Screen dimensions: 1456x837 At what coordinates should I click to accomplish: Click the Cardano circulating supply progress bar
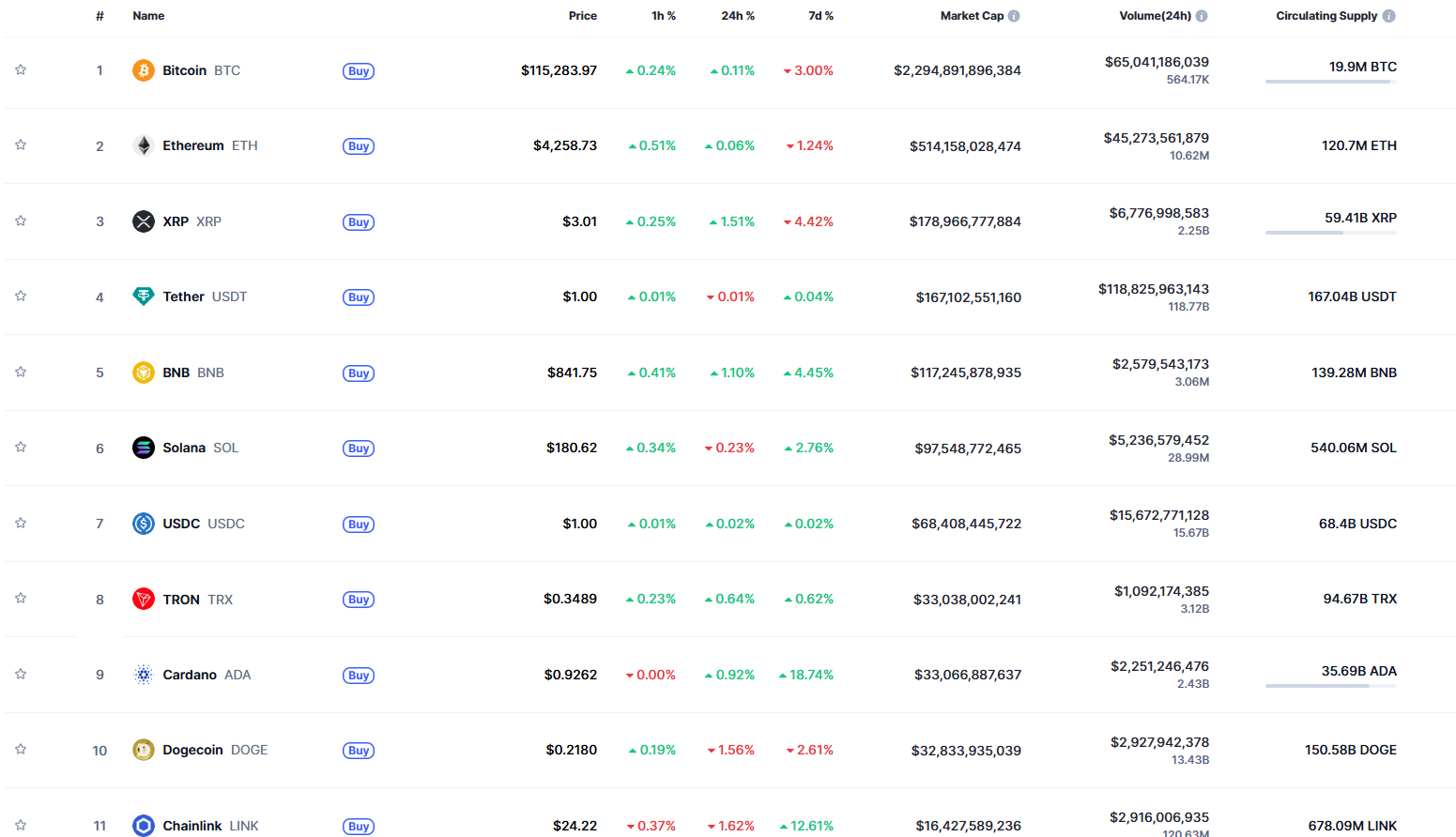(x=1331, y=686)
